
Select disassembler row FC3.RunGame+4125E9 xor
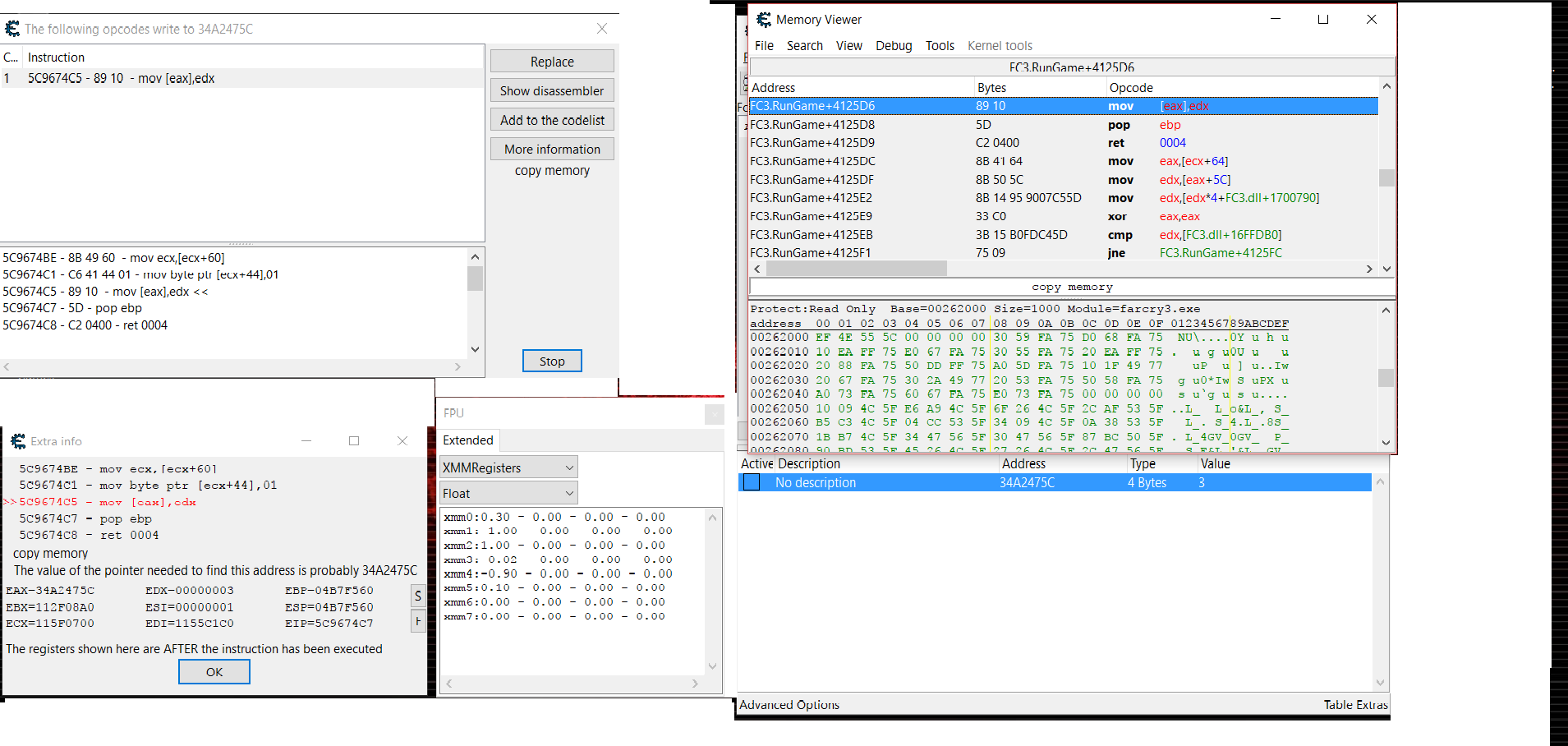[1064, 216]
